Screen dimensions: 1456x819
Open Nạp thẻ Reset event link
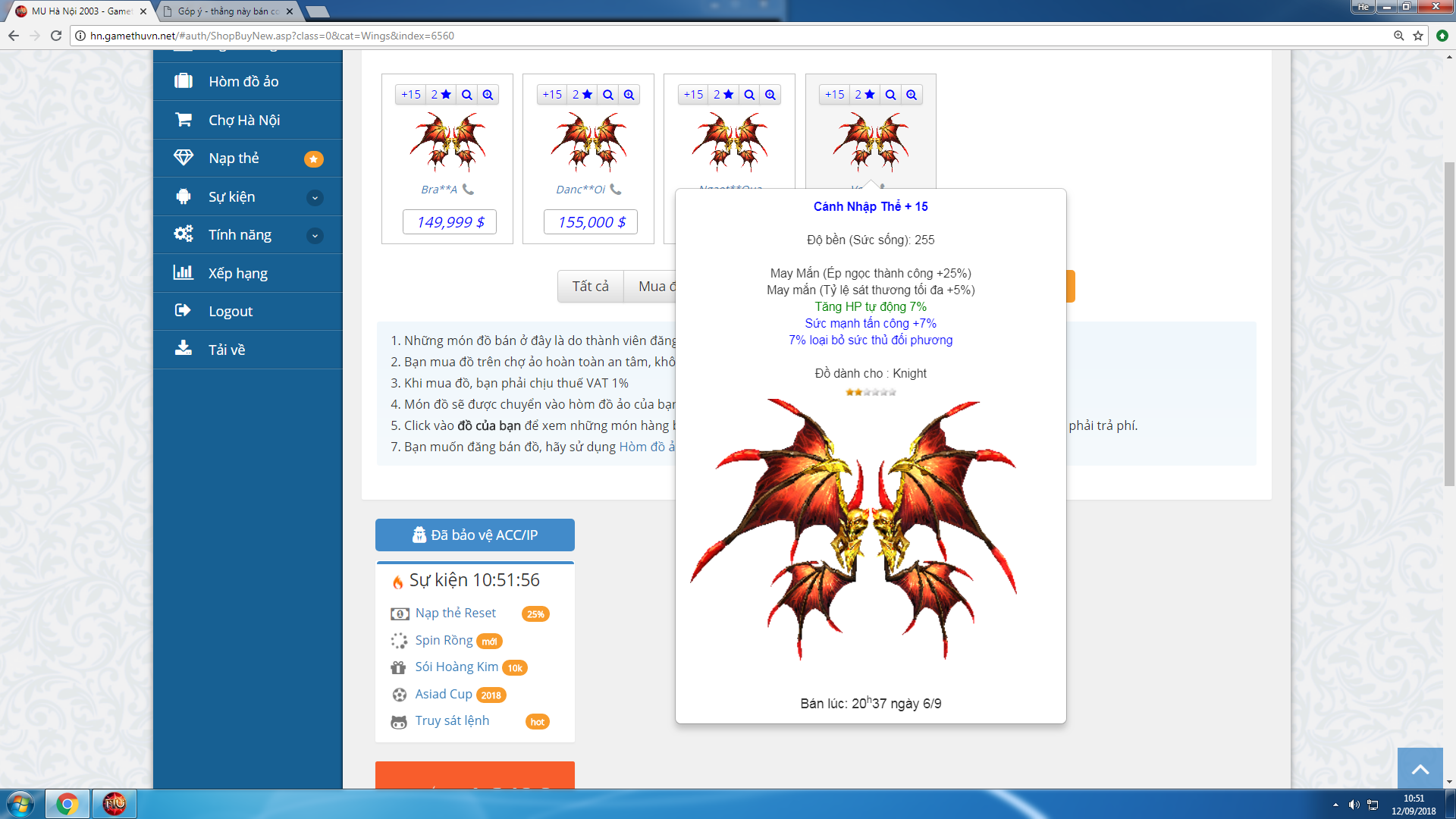click(456, 613)
